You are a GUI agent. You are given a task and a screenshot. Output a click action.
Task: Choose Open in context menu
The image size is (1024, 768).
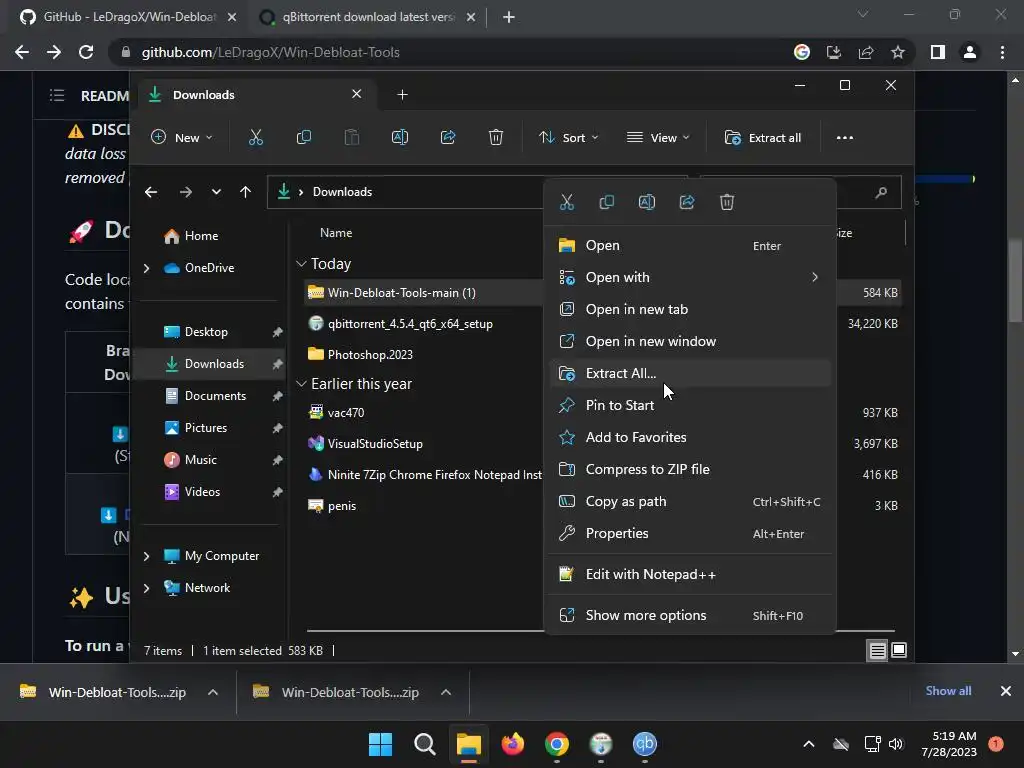(690, 246)
